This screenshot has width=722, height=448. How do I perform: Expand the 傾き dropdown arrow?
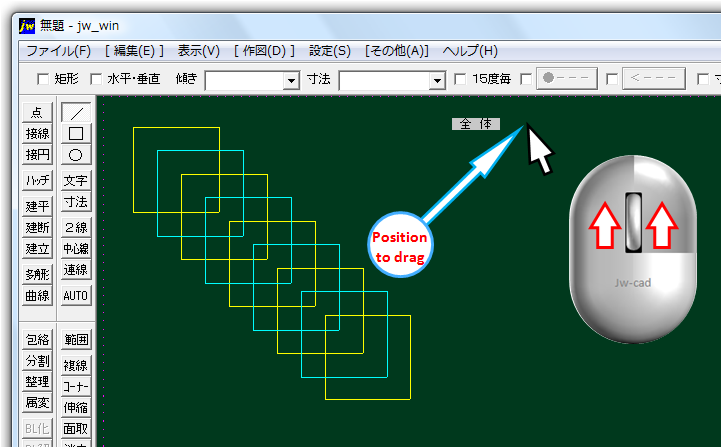click(291, 80)
